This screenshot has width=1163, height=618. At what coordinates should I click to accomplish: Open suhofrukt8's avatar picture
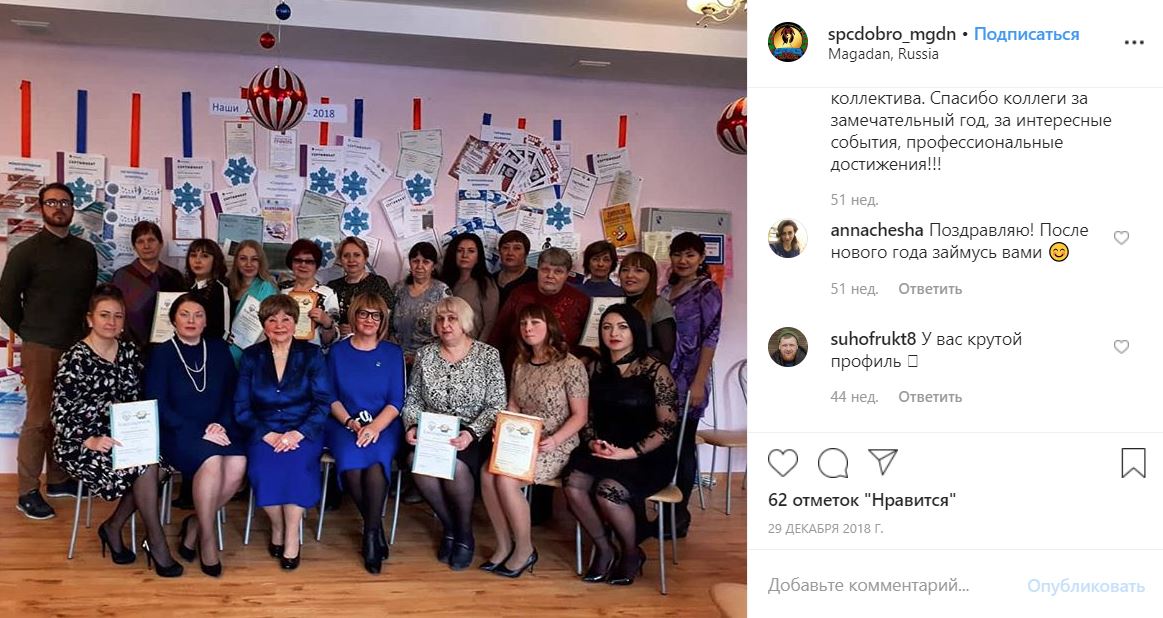(x=788, y=347)
